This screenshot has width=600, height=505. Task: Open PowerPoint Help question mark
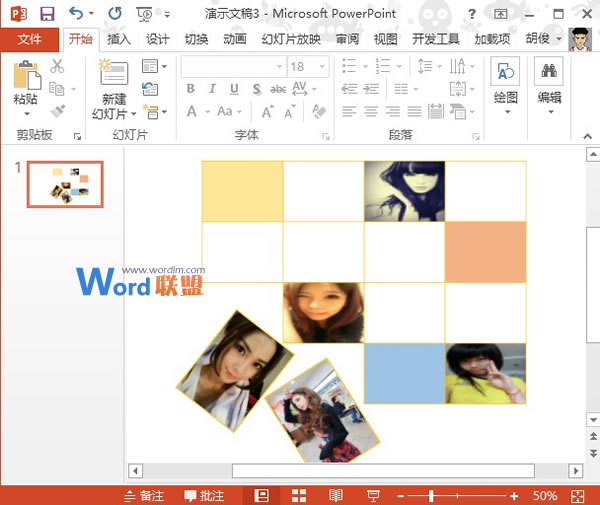click(x=472, y=15)
